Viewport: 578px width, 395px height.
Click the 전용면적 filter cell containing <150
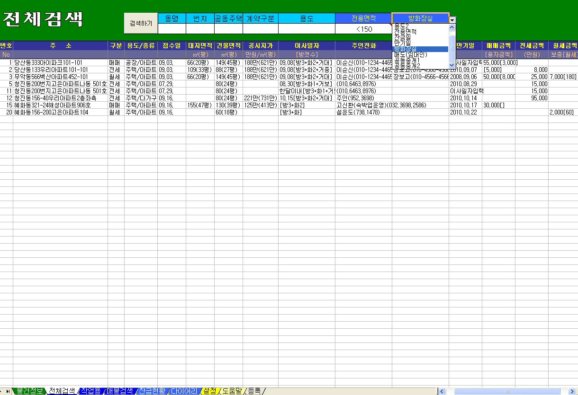[363, 29]
